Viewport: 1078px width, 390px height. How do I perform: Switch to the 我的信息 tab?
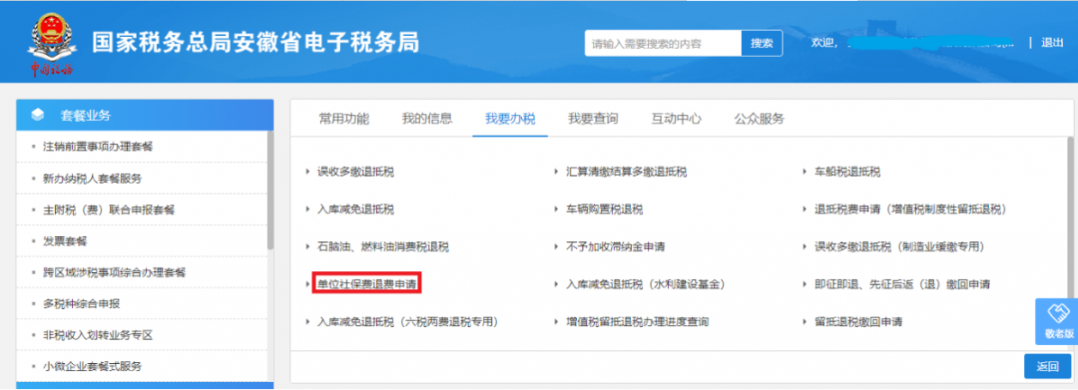click(x=427, y=118)
